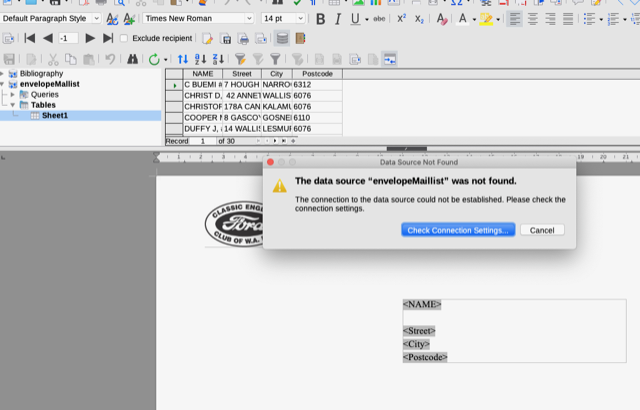Image resolution: width=640 pixels, height=410 pixels.
Task: Toggle superscript formatting
Action: [x=402, y=19]
